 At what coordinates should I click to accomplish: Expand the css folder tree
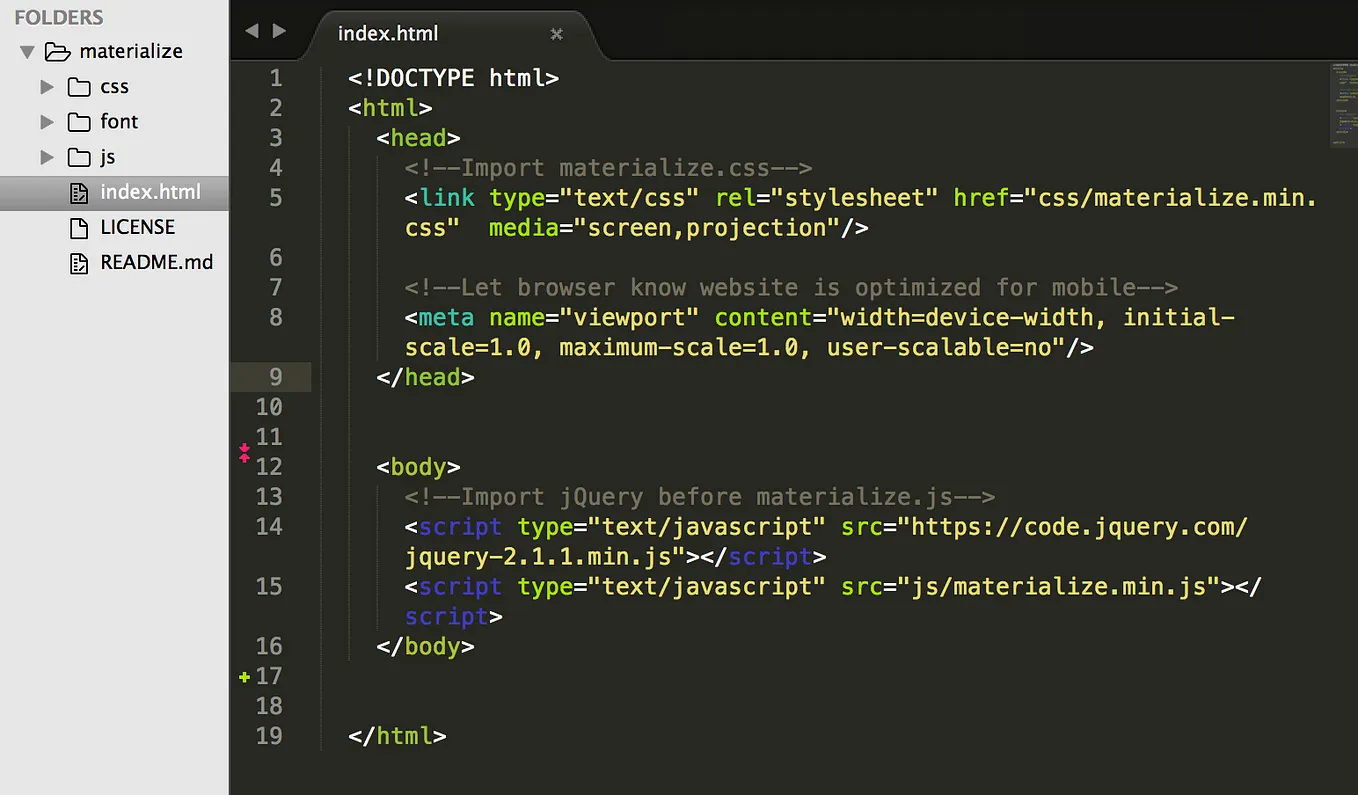click(x=47, y=87)
